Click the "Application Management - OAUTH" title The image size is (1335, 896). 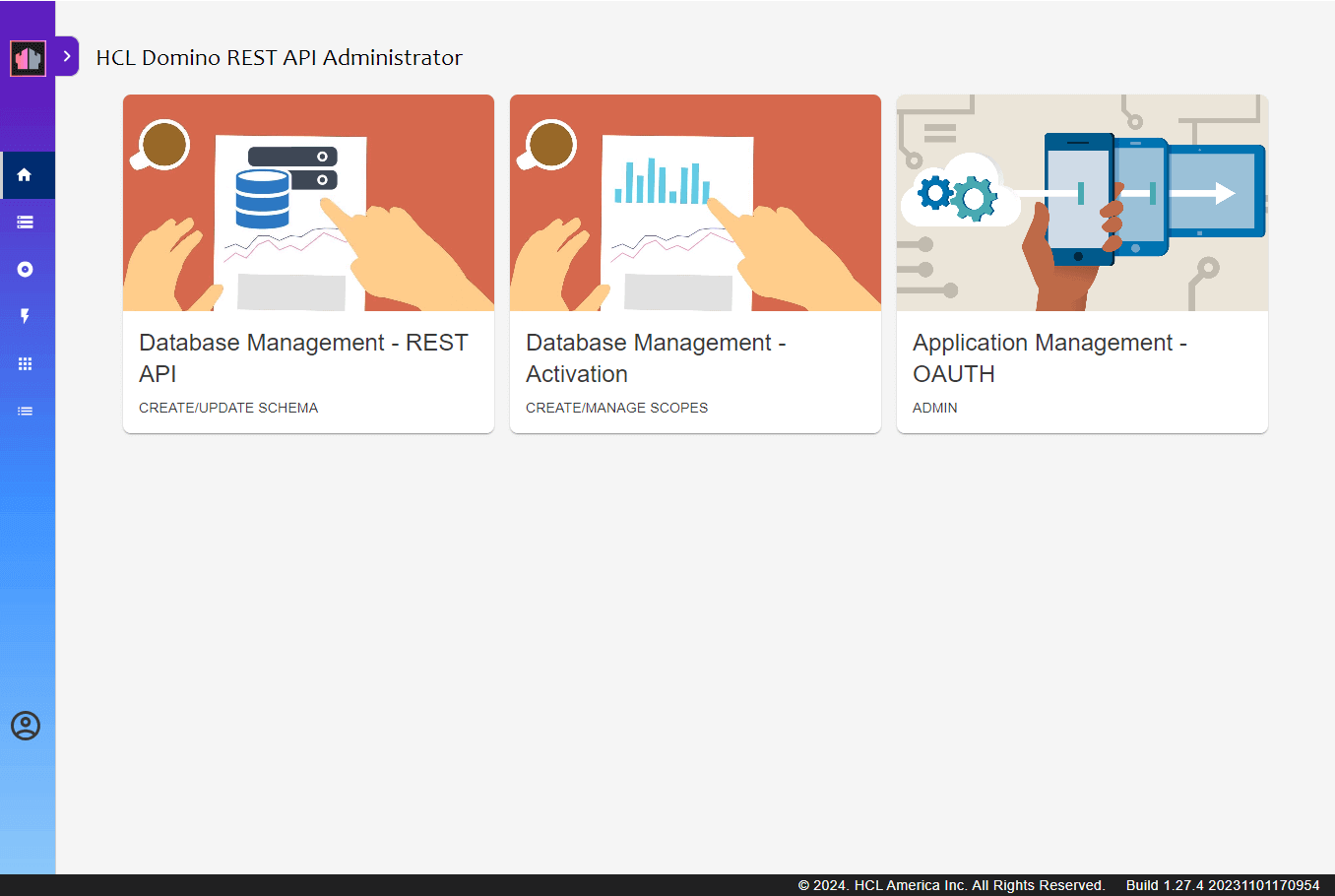[1049, 358]
